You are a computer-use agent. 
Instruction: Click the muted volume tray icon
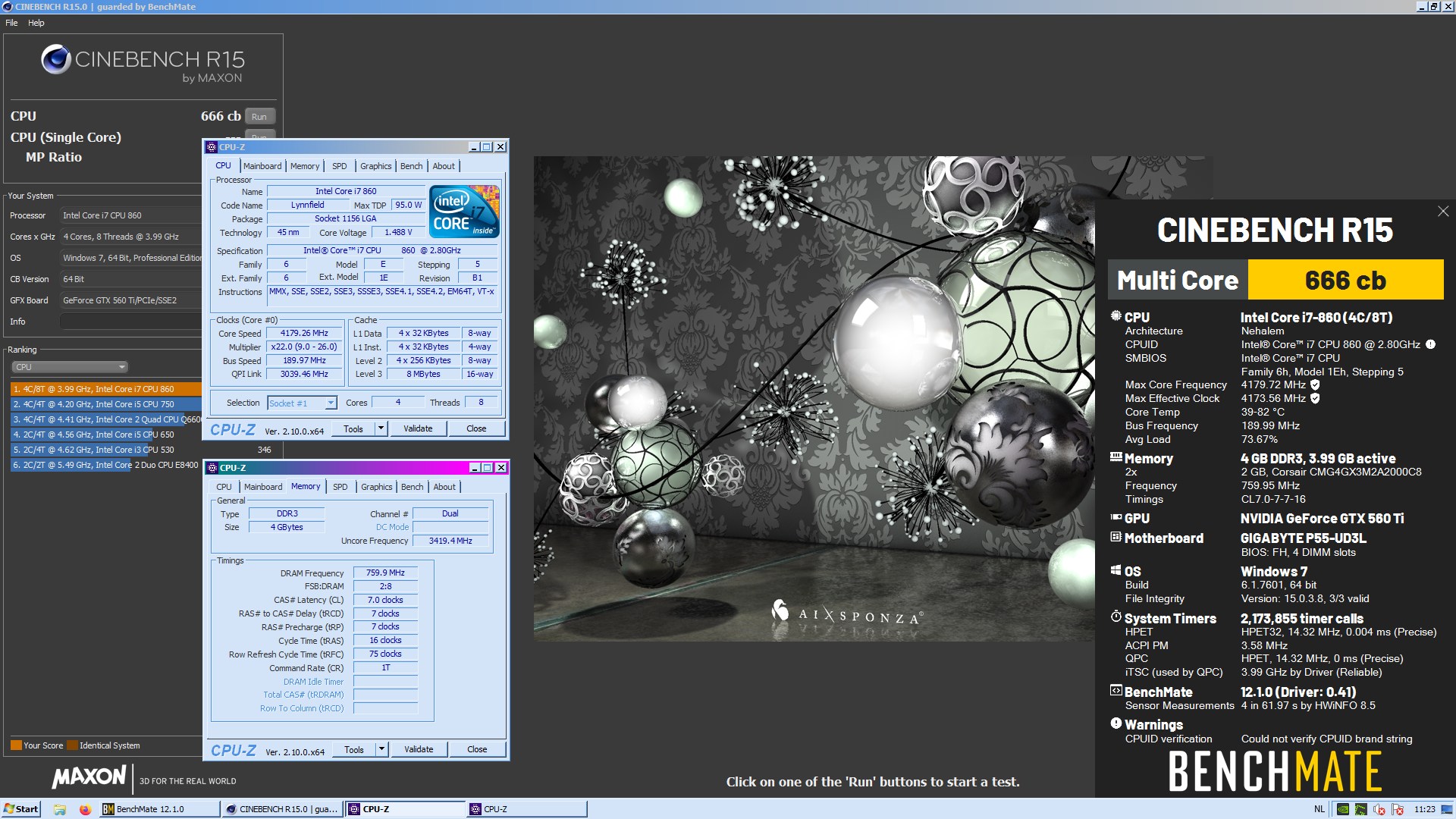click(x=1379, y=809)
